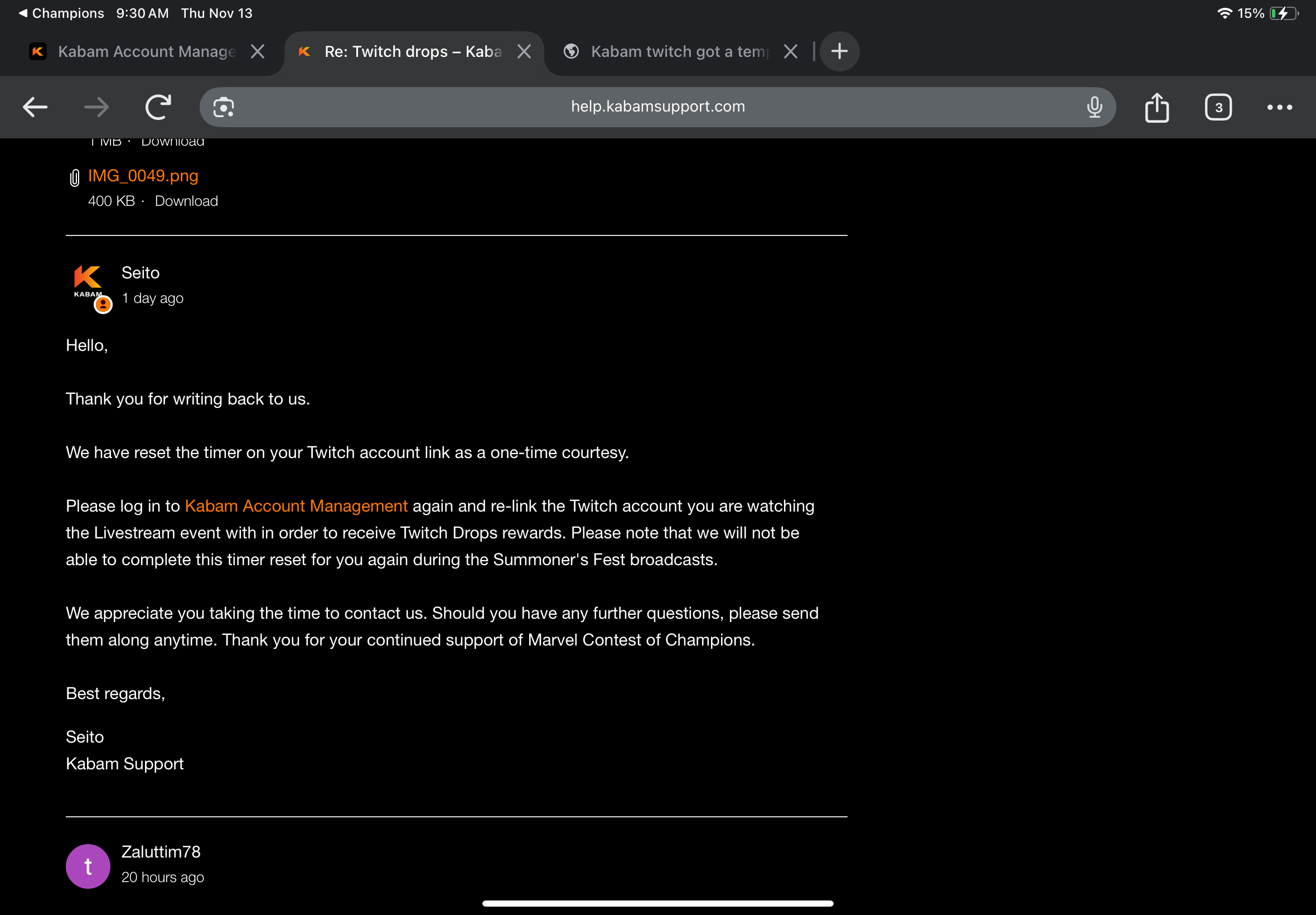Tap the browser forward arrow

coord(96,107)
